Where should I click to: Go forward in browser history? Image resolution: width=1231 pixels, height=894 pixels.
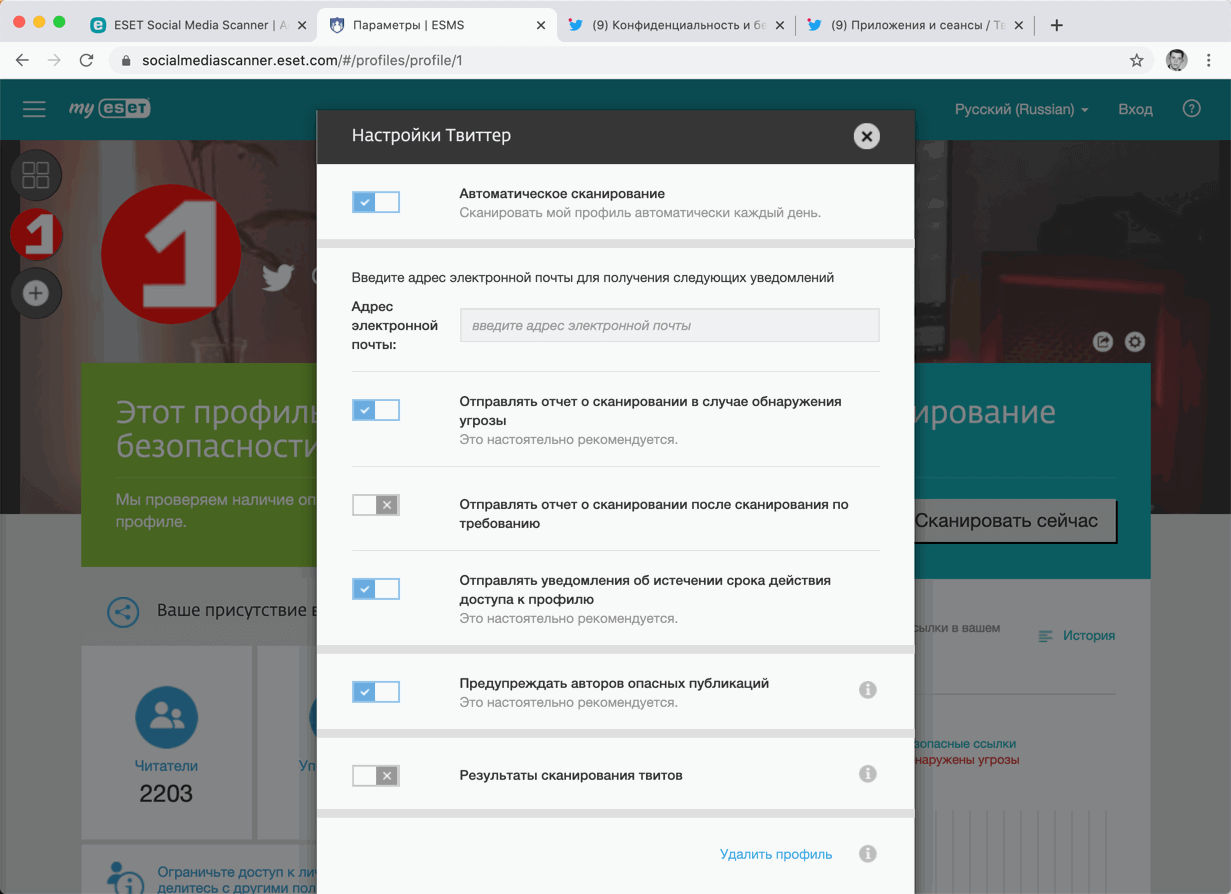click(54, 60)
